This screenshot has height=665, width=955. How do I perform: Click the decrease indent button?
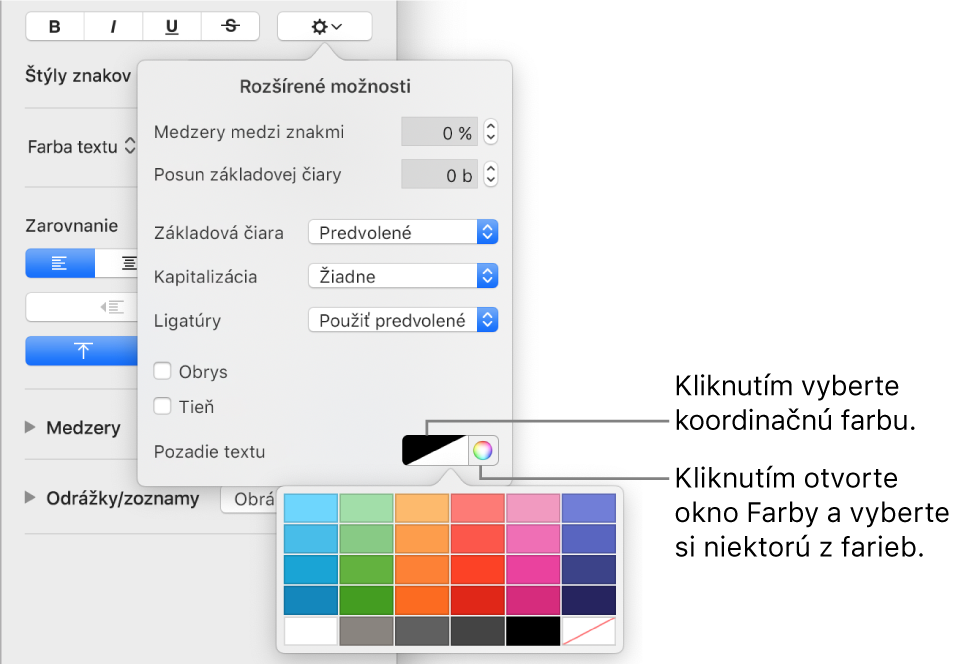tap(82, 307)
